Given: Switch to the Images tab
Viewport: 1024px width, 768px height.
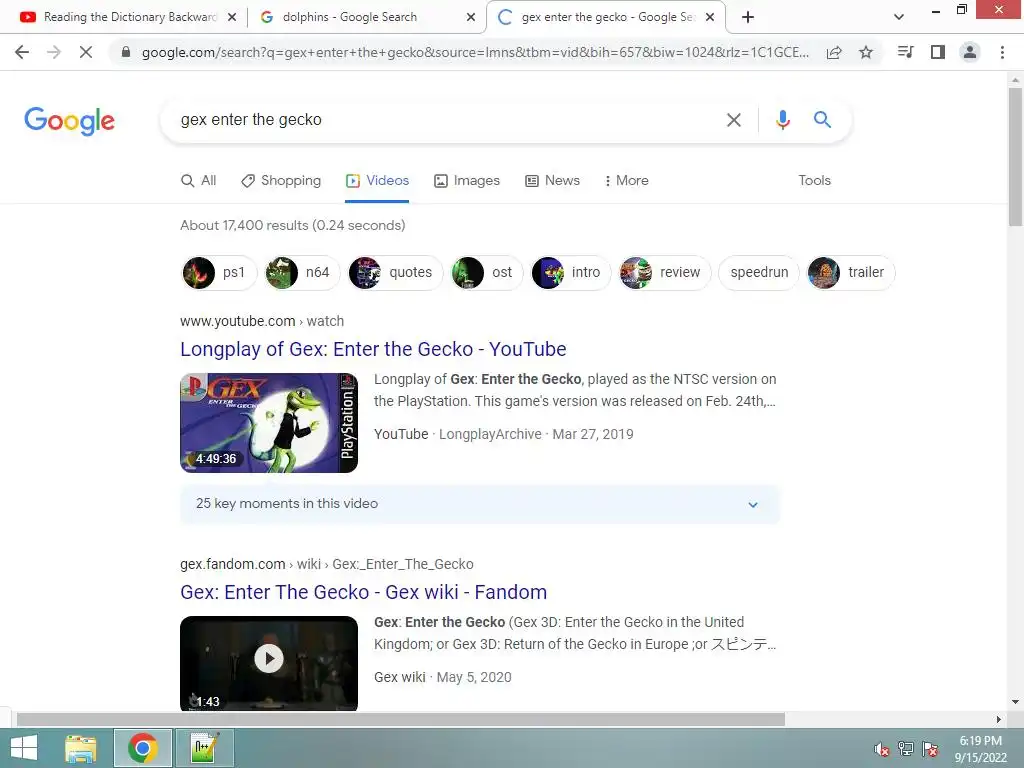Looking at the screenshot, I should click(467, 180).
